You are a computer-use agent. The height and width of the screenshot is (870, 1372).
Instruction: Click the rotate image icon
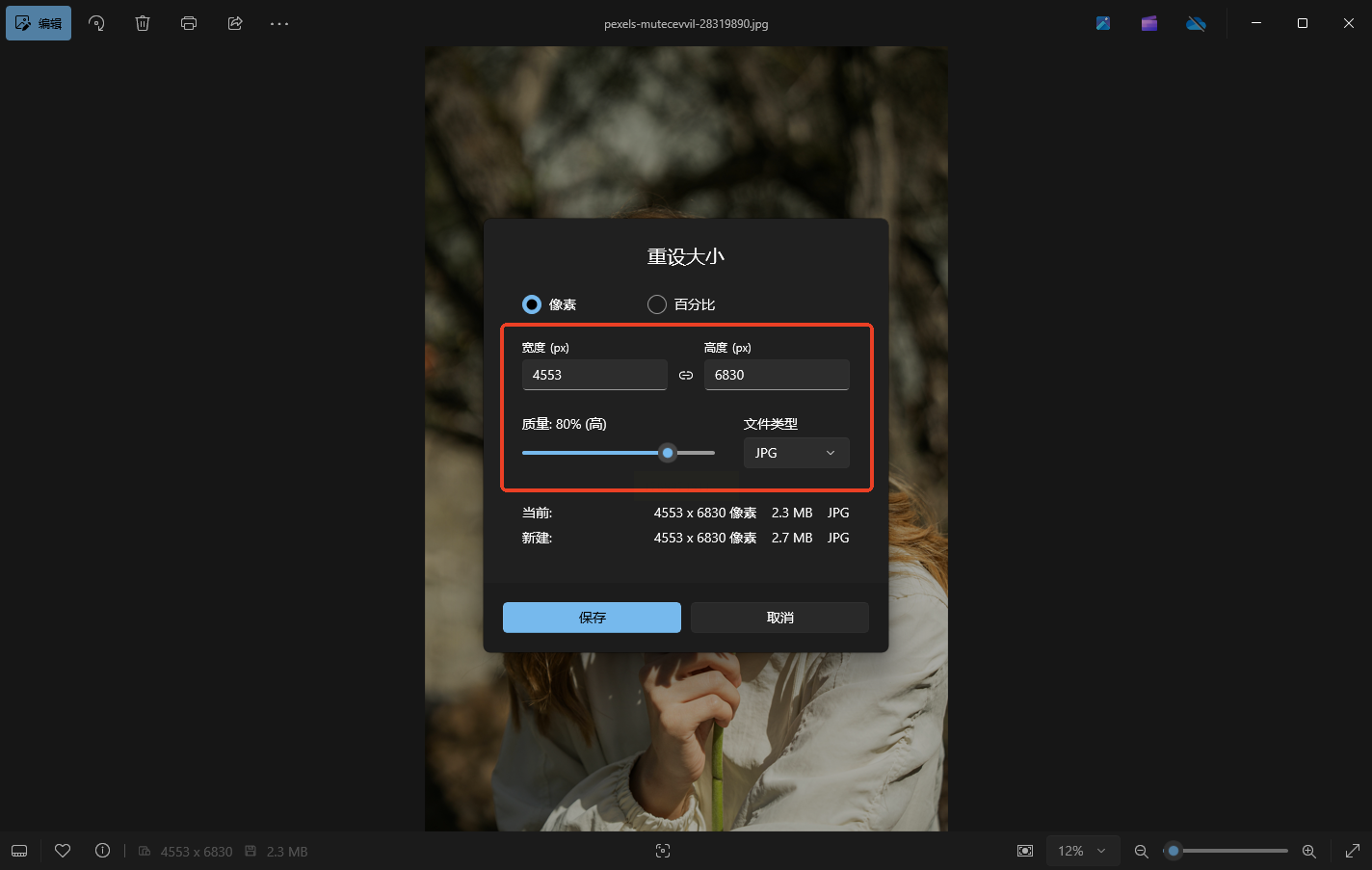pos(96,23)
